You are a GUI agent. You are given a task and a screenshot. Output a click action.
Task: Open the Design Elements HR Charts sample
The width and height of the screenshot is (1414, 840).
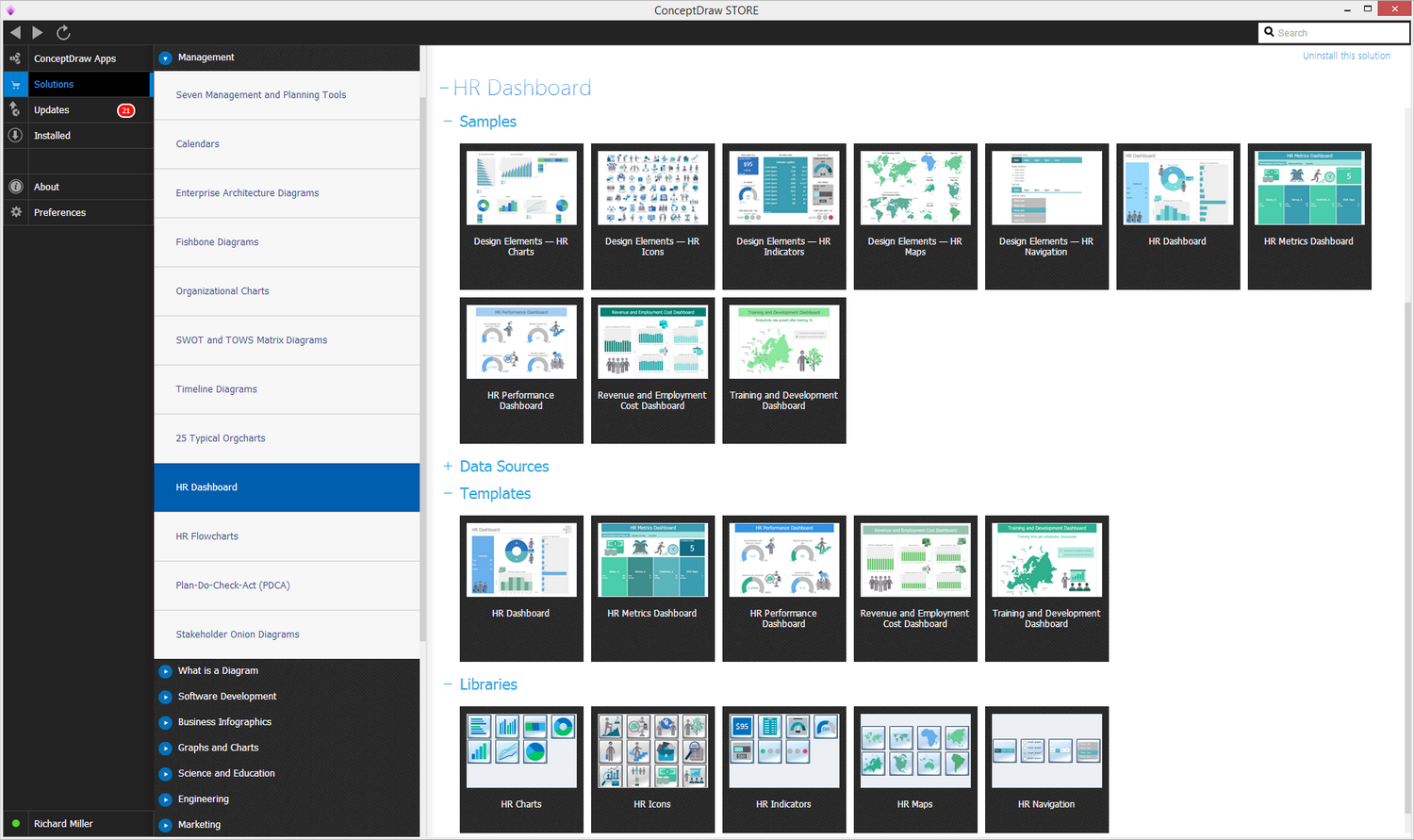pyautogui.click(x=521, y=216)
